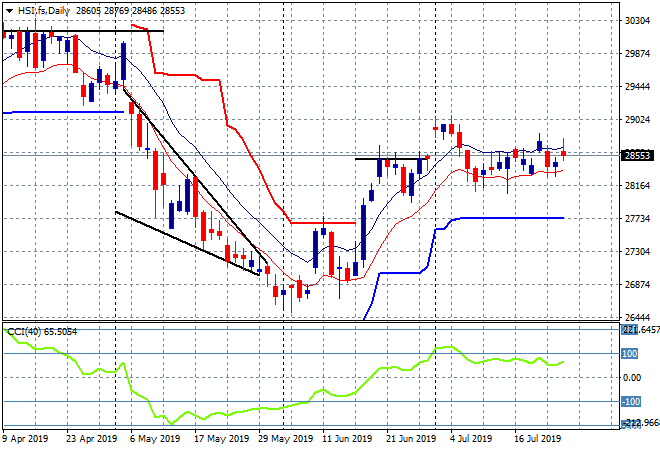Viewport: 660px width, 450px height.
Task: Click the CCI 100 level label
Action: click(x=631, y=354)
